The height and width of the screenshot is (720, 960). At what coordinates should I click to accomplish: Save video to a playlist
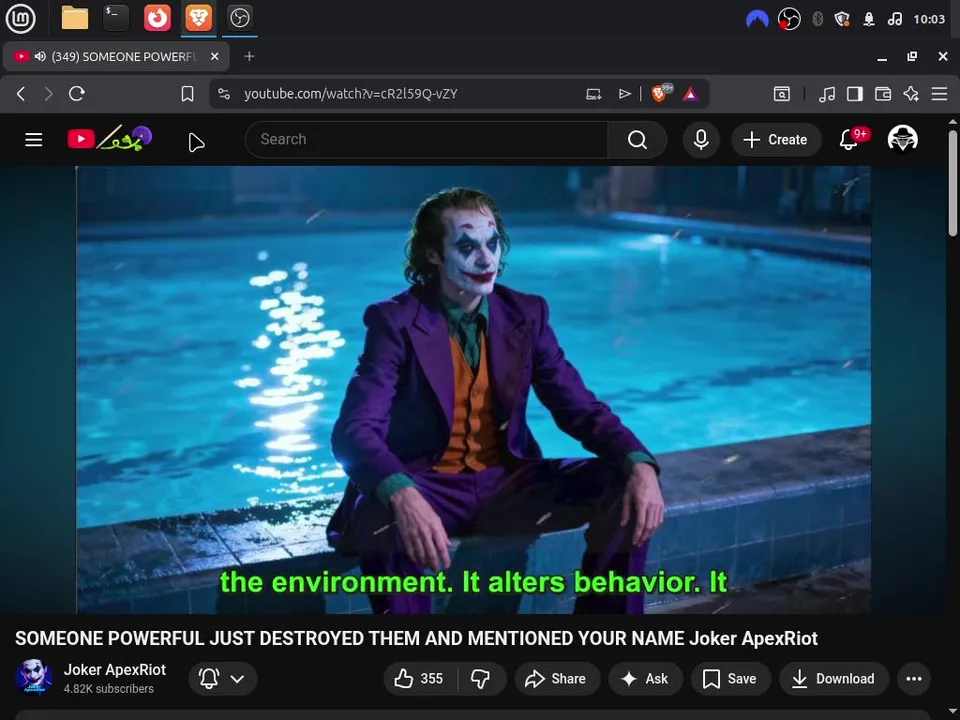[730, 678]
